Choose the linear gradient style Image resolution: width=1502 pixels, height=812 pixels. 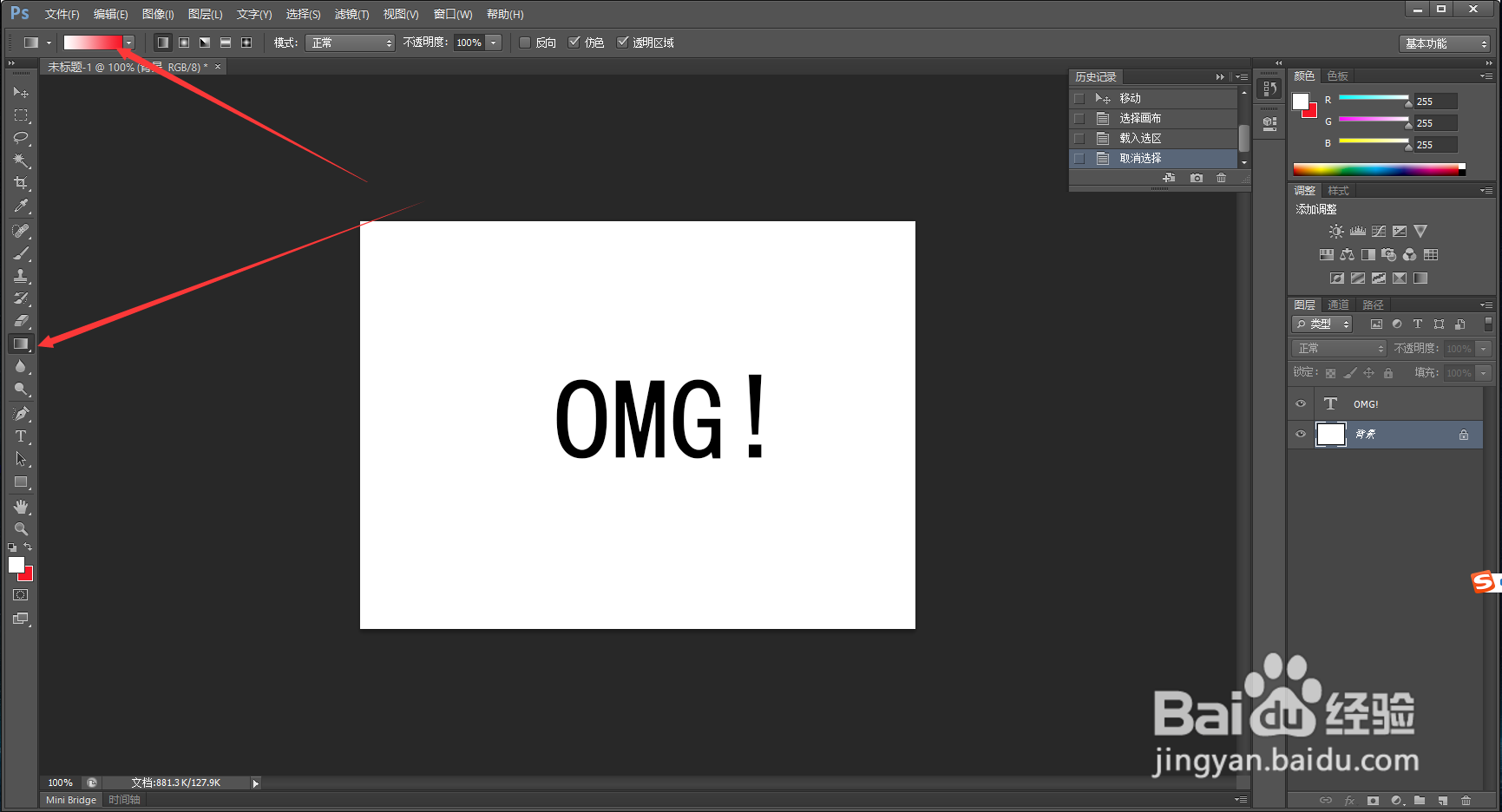point(163,43)
